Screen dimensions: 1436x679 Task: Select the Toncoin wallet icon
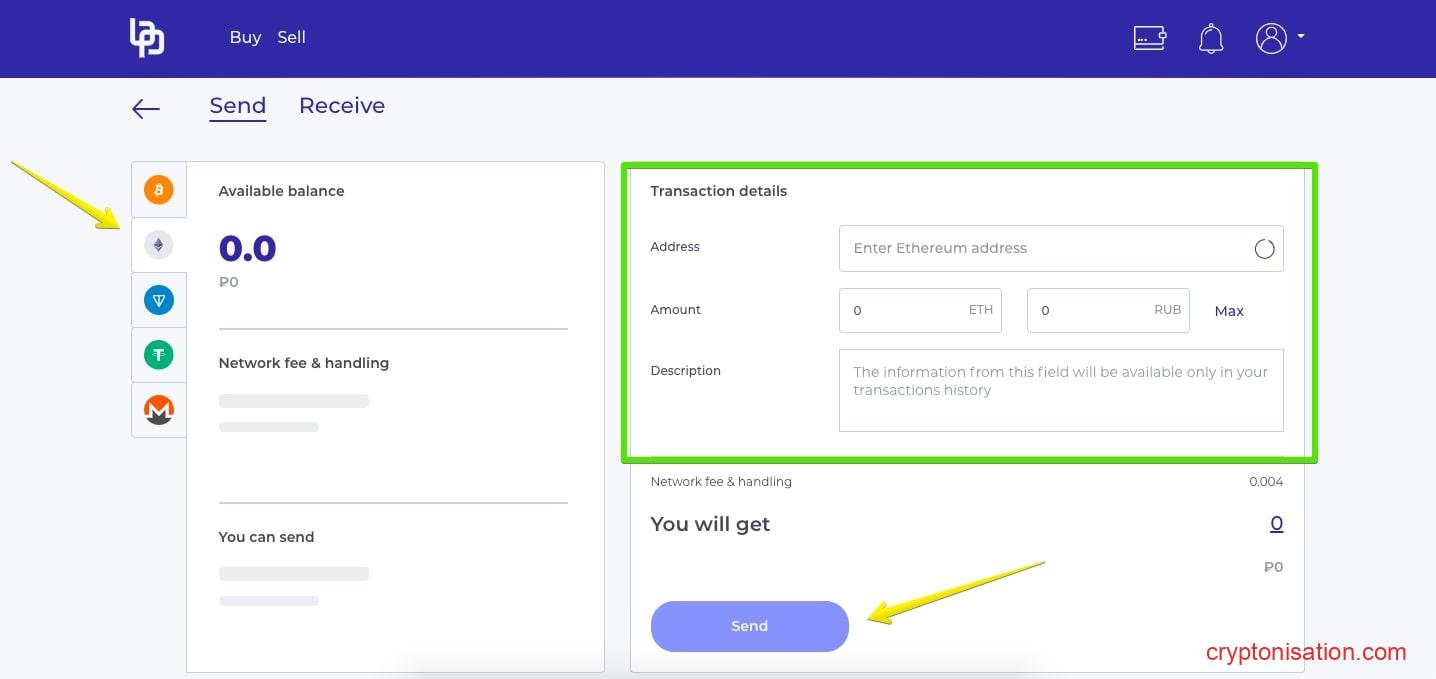click(x=159, y=300)
